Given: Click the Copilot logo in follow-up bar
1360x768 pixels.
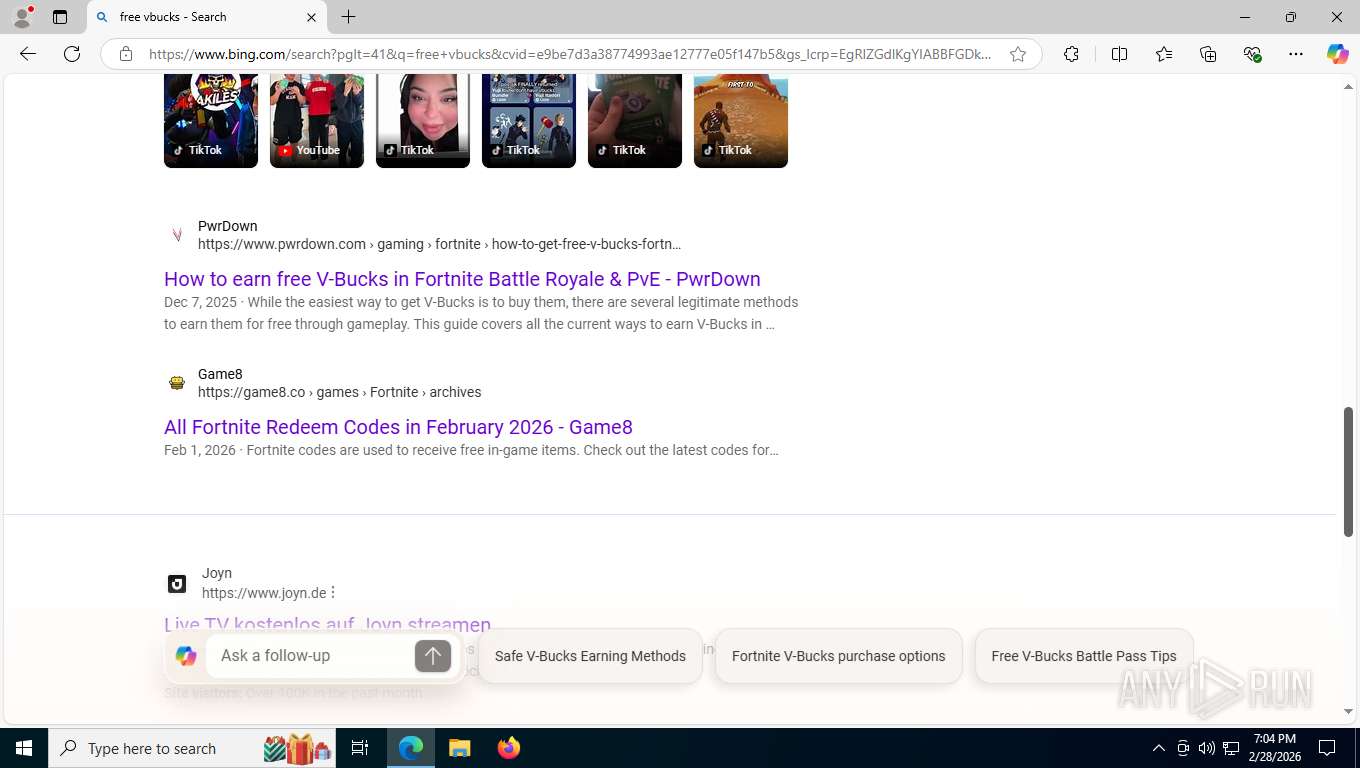Looking at the screenshot, I should point(186,656).
